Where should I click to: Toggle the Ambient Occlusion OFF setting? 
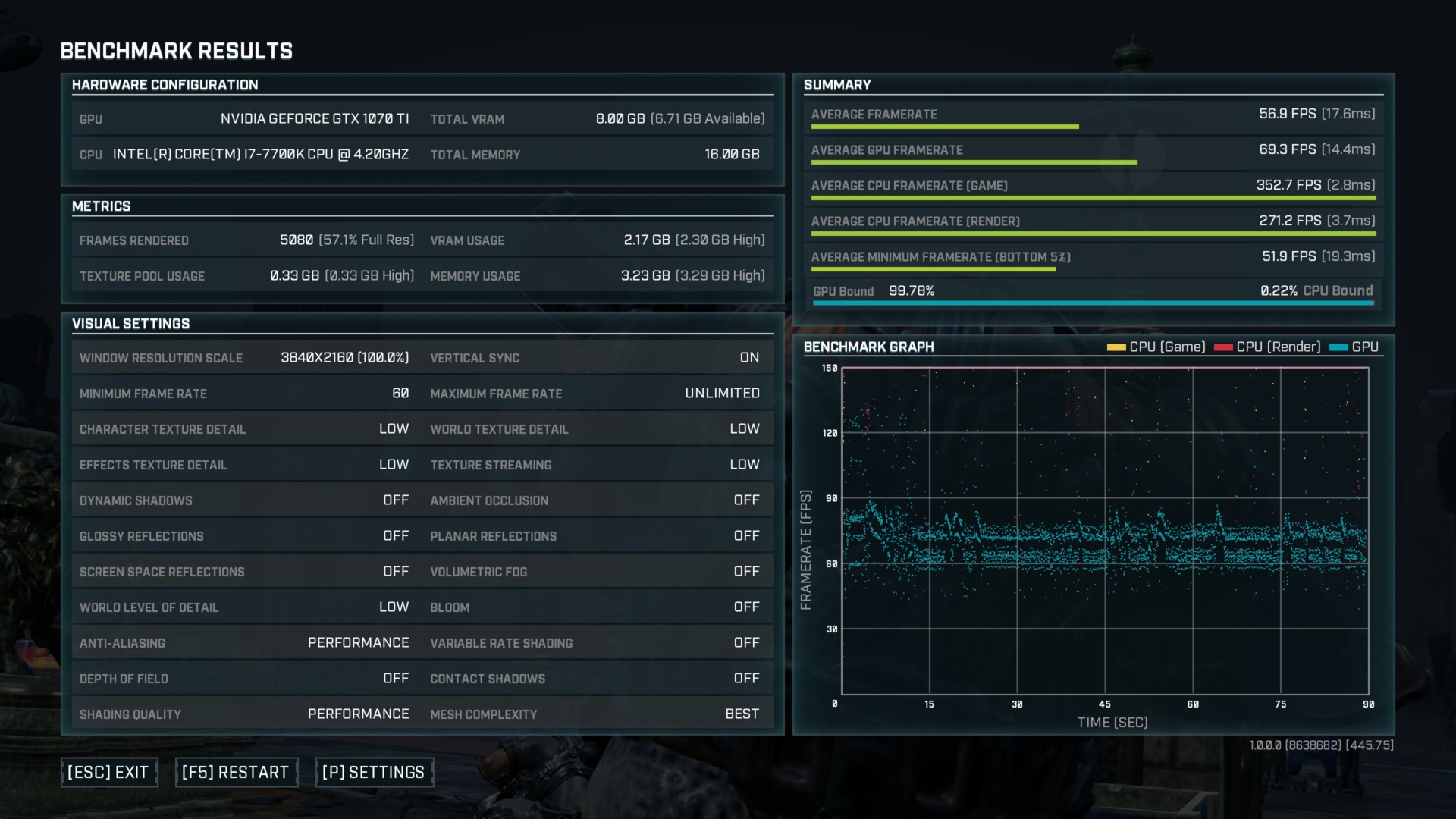746,500
